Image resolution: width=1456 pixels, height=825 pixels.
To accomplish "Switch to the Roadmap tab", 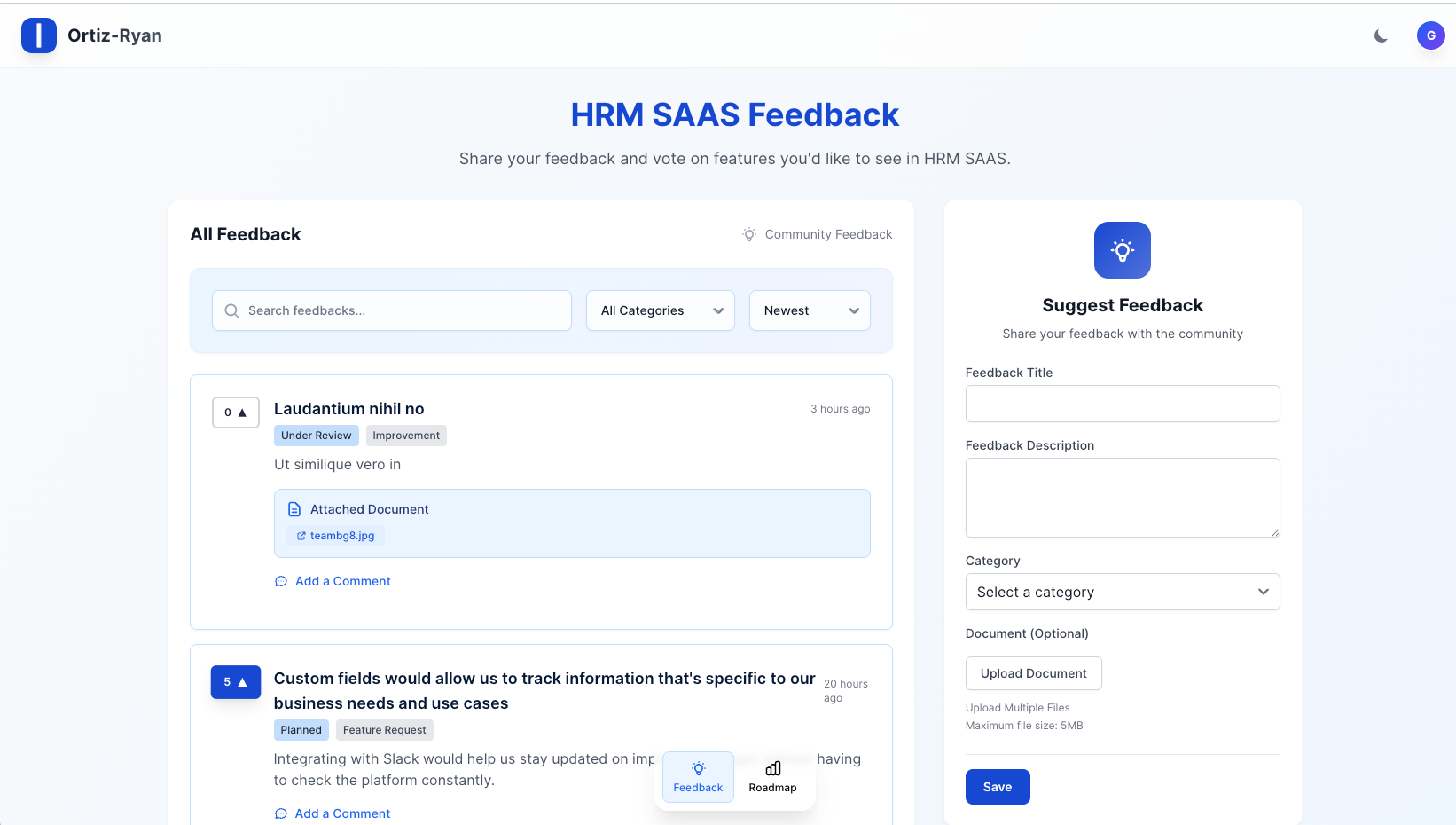I will [772, 777].
